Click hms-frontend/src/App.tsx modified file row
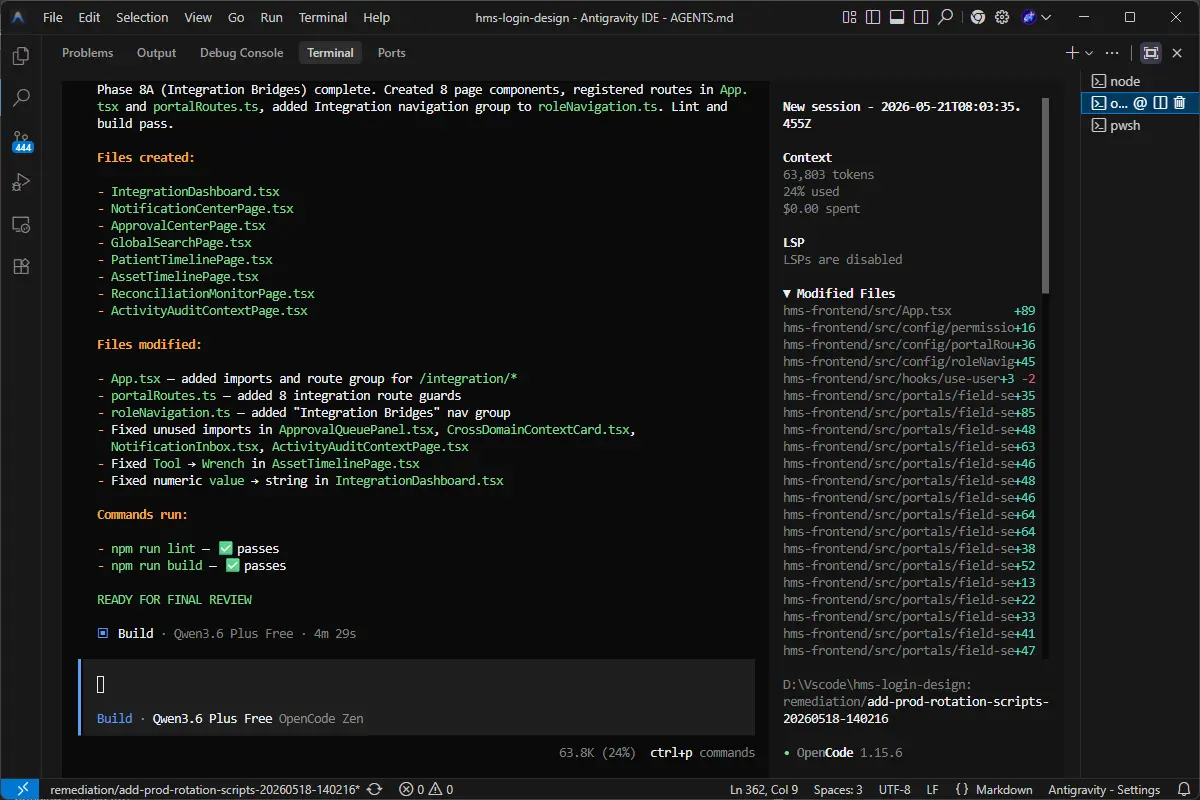Screen dimensions: 1200x800 click(x=909, y=311)
